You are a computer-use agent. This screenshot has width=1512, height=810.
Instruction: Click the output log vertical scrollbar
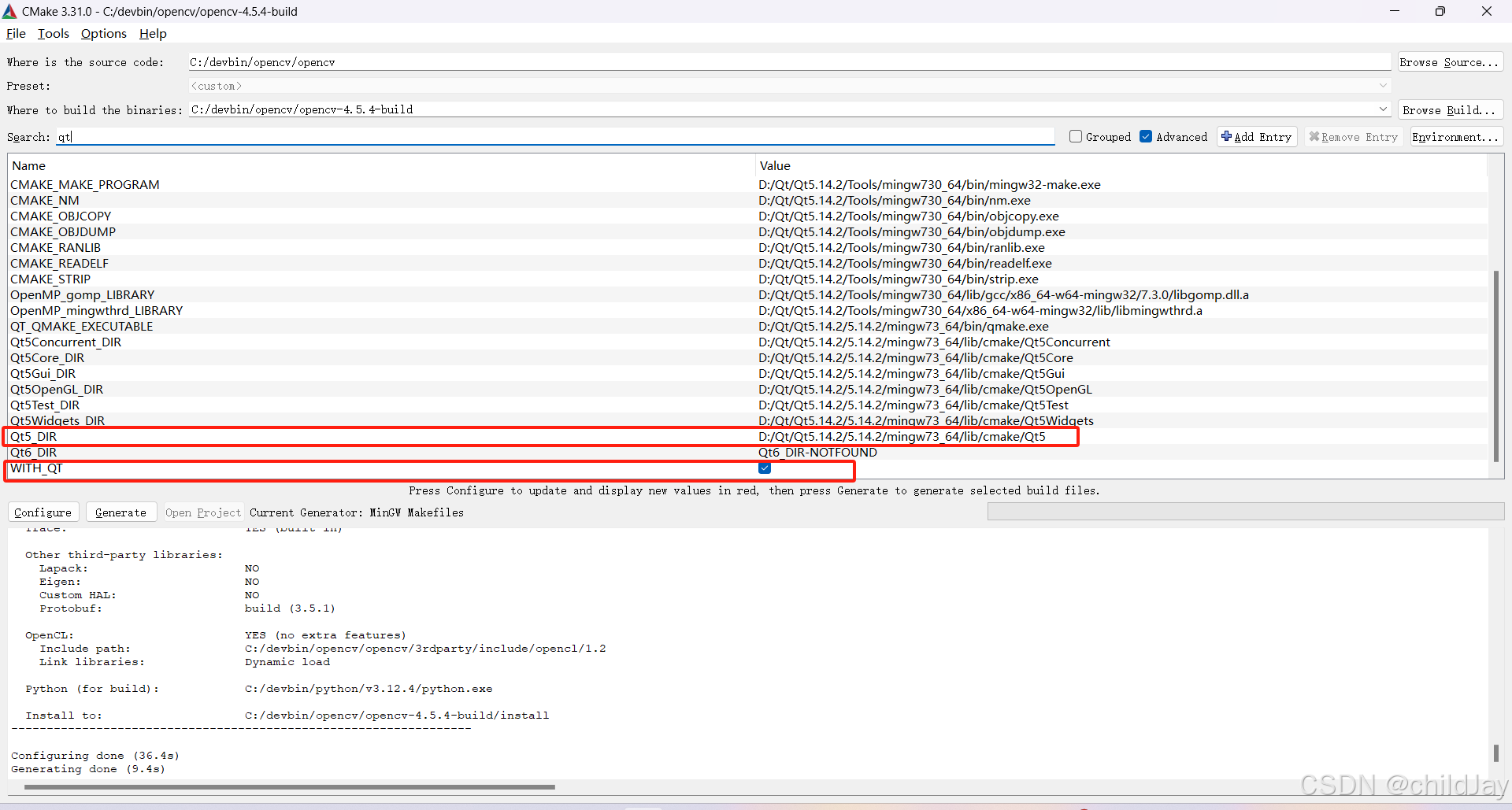click(x=1496, y=753)
